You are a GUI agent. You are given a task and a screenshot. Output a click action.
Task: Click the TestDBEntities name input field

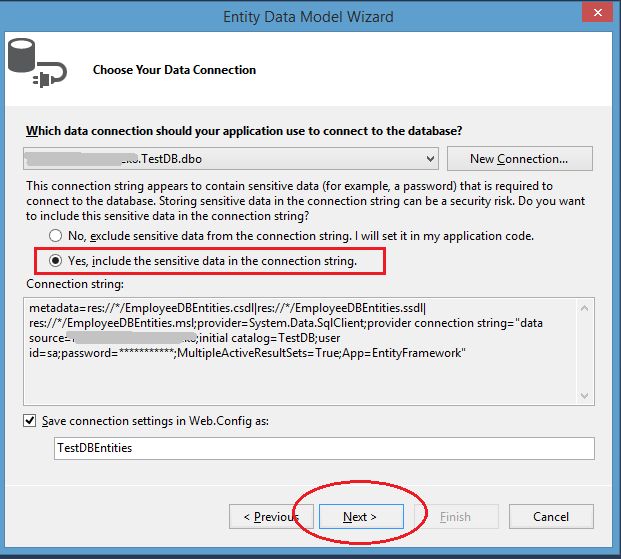pos(324,448)
